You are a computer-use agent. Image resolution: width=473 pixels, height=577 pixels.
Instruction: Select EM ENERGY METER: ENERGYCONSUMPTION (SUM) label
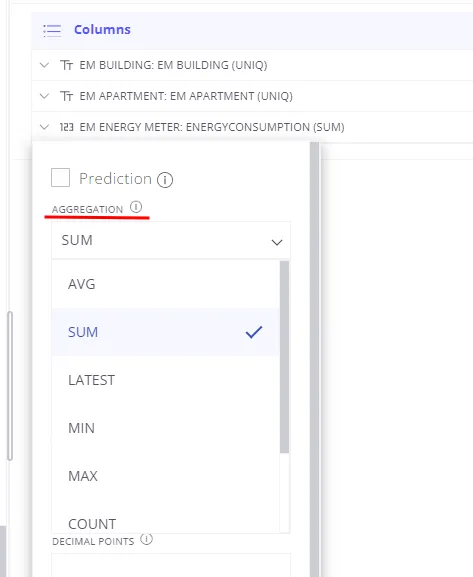click(212, 127)
